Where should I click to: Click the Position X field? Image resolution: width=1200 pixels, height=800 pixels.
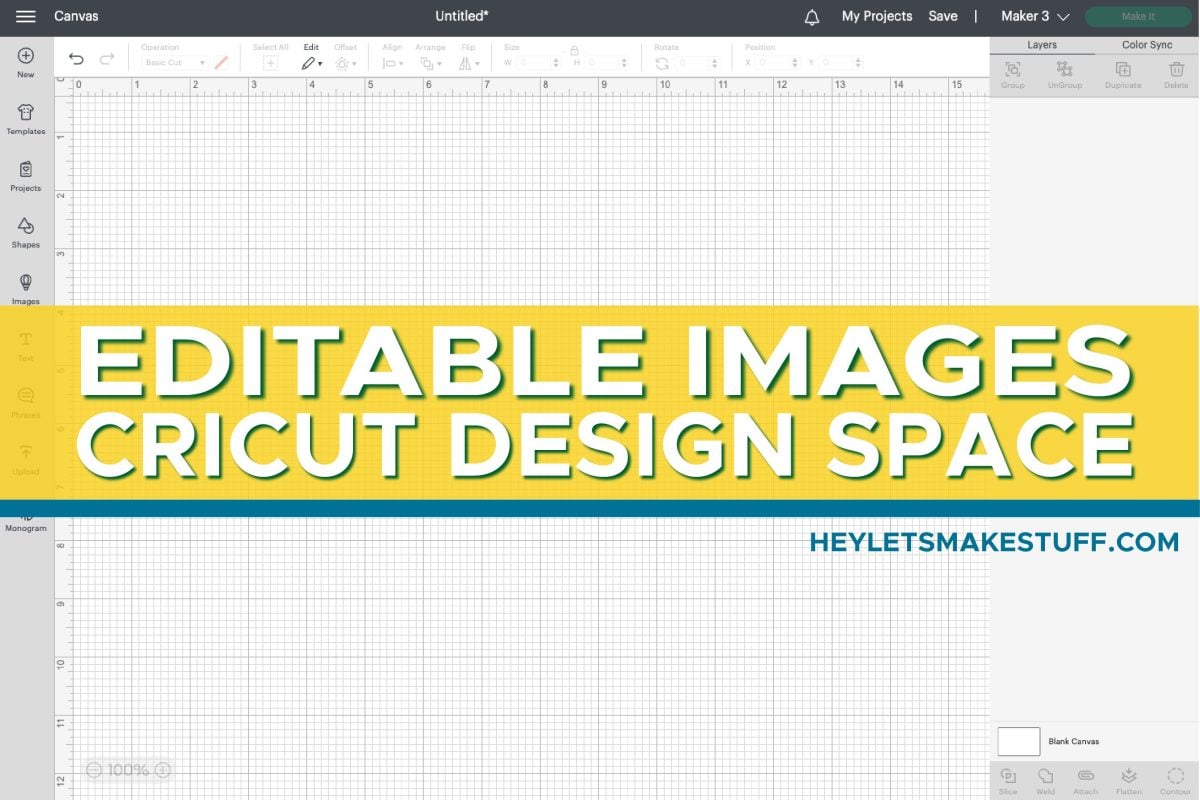click(773, 63)
